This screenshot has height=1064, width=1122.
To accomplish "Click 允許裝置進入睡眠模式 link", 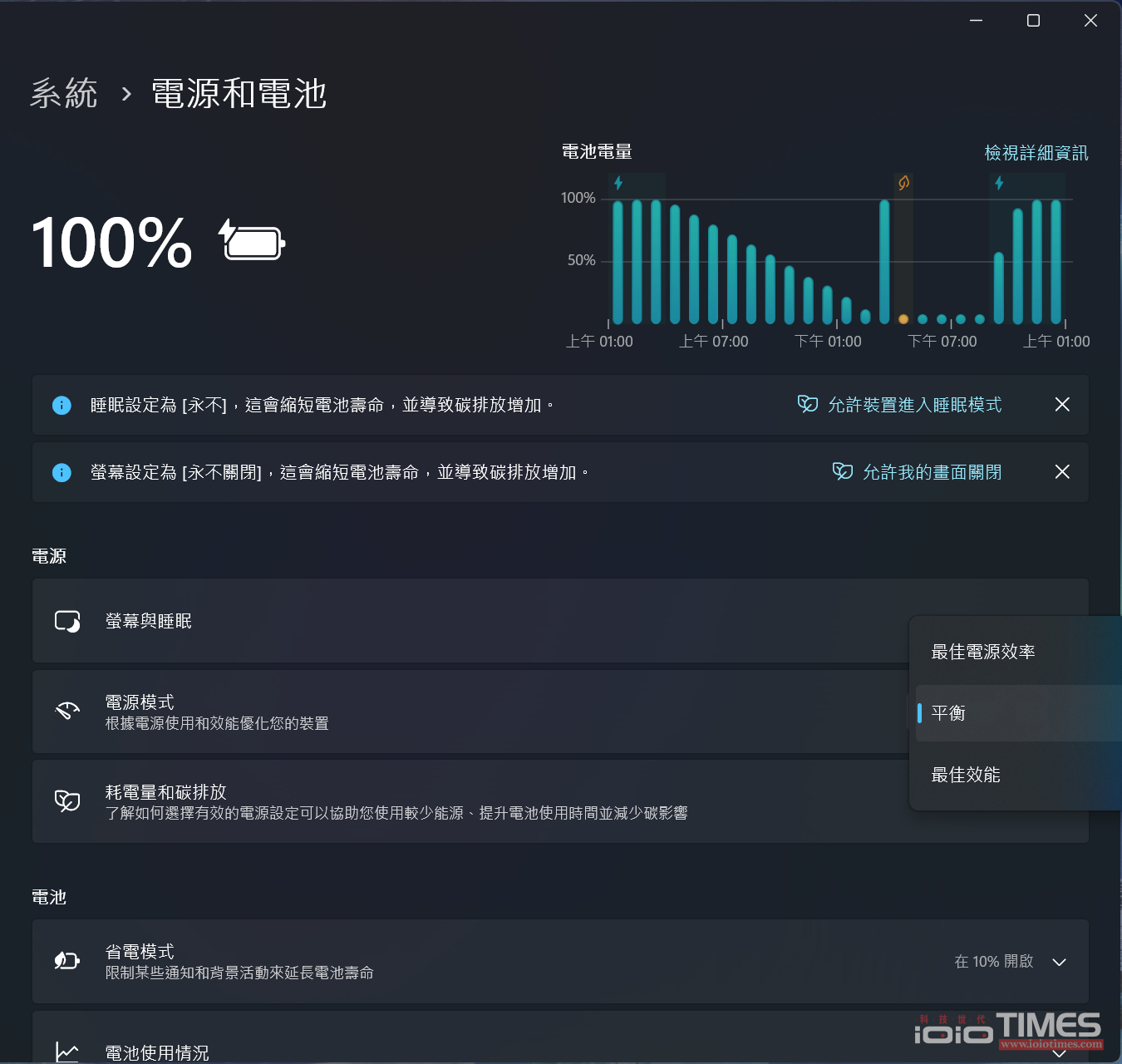I will coord(914,405).
